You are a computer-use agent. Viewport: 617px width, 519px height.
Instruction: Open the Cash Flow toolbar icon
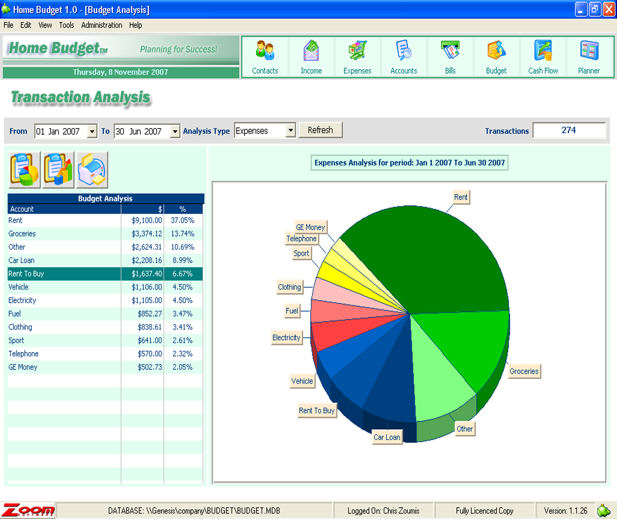[543, 57]
